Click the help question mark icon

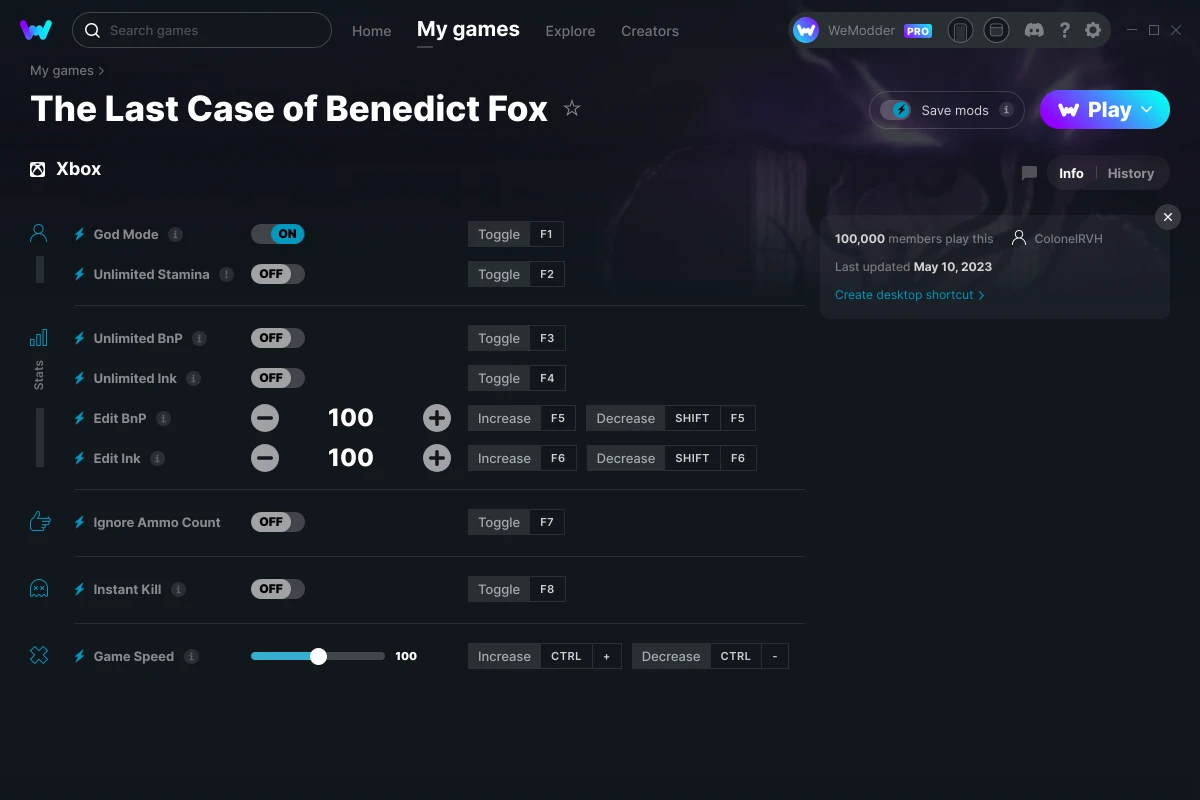pyautogui.click(x=1064, y=30)
